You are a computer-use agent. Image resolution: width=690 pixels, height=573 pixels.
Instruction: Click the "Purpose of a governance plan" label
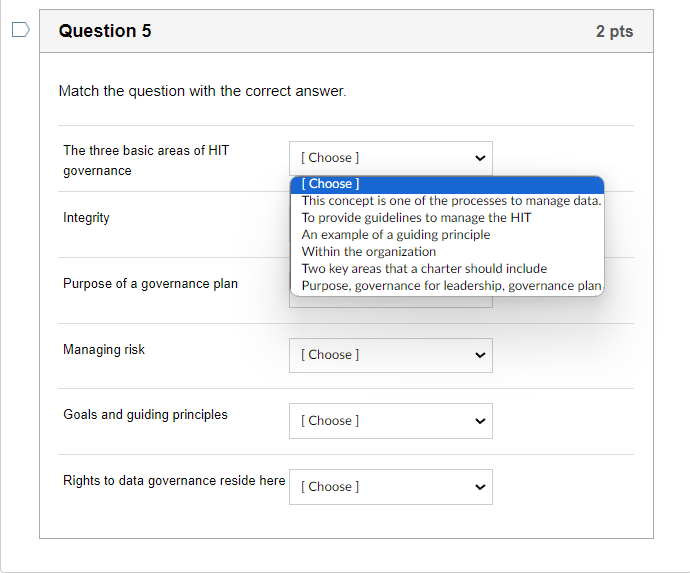[x=151, y=284]
